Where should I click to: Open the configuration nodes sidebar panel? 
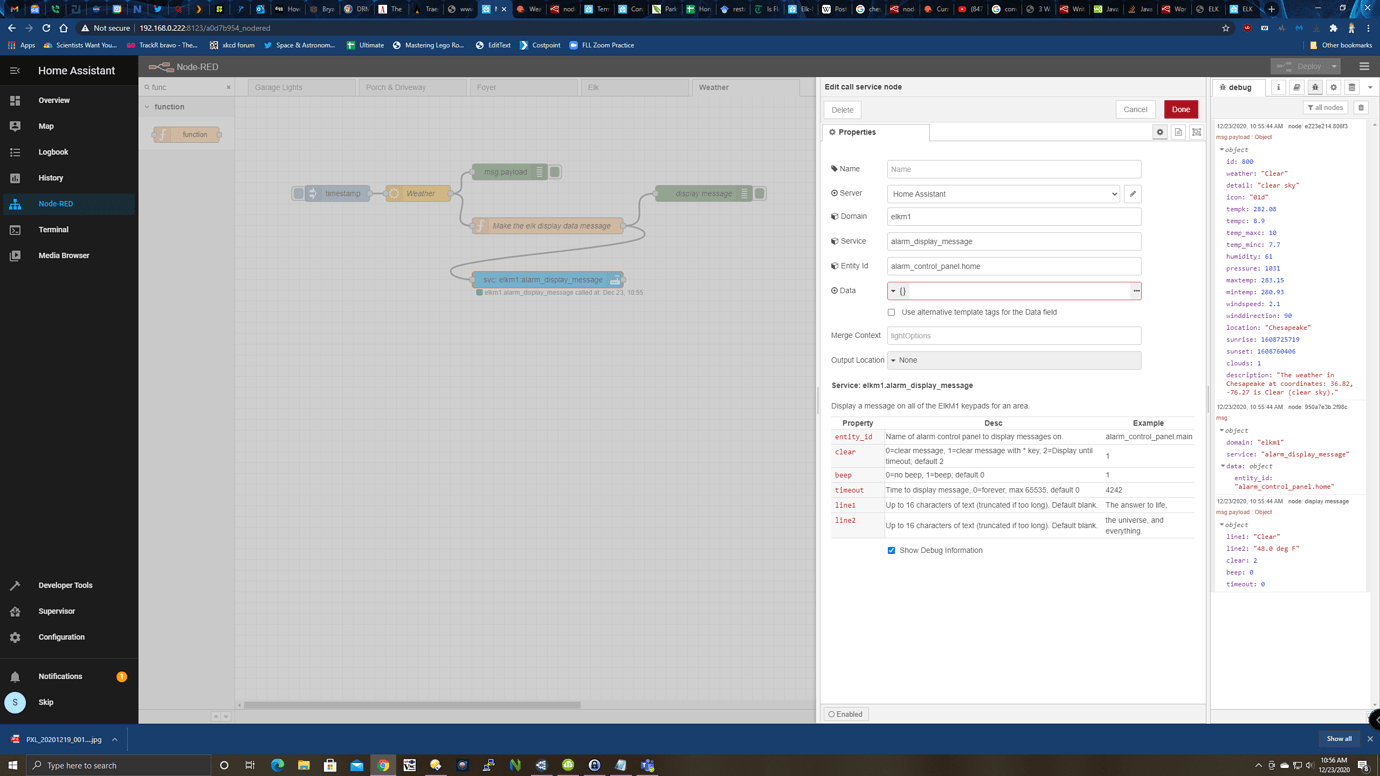(1334, 88)
